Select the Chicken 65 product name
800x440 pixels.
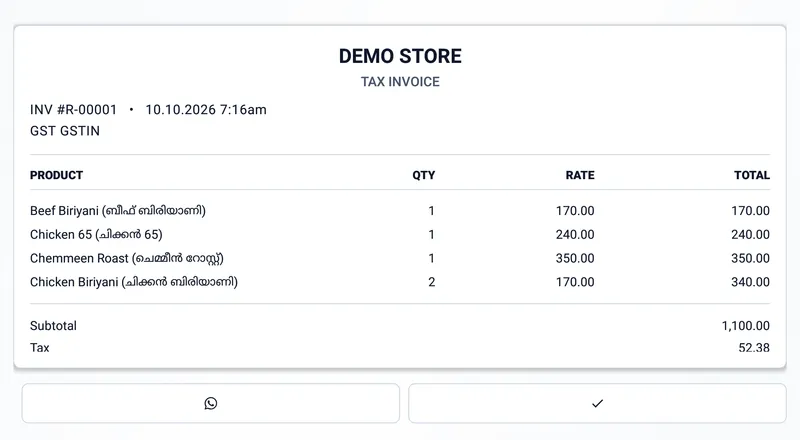(96, 235)
